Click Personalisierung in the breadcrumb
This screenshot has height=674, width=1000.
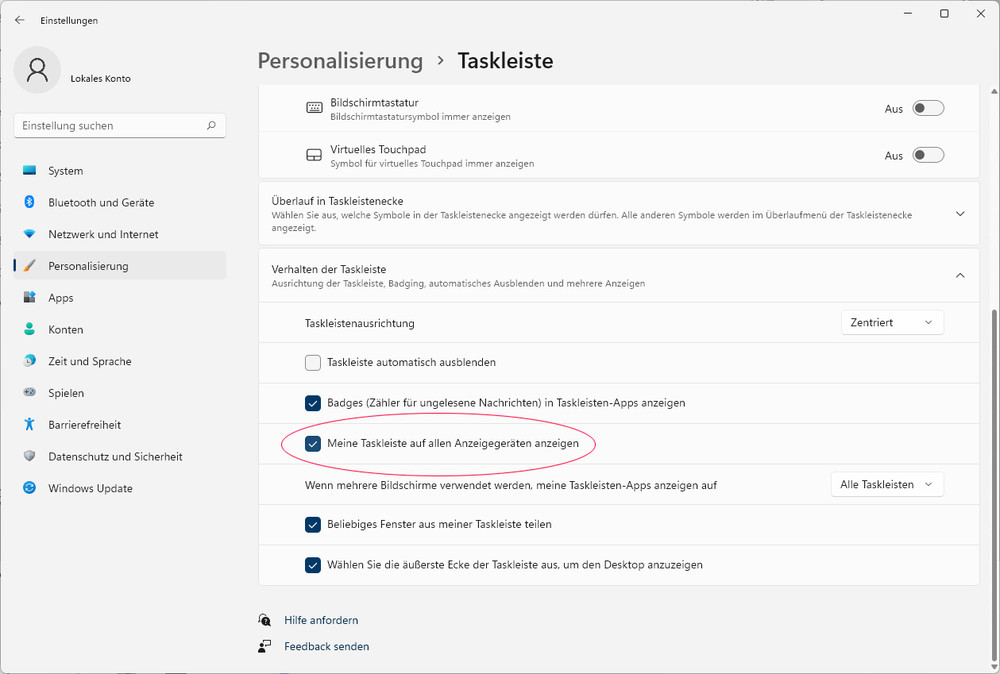340,61
